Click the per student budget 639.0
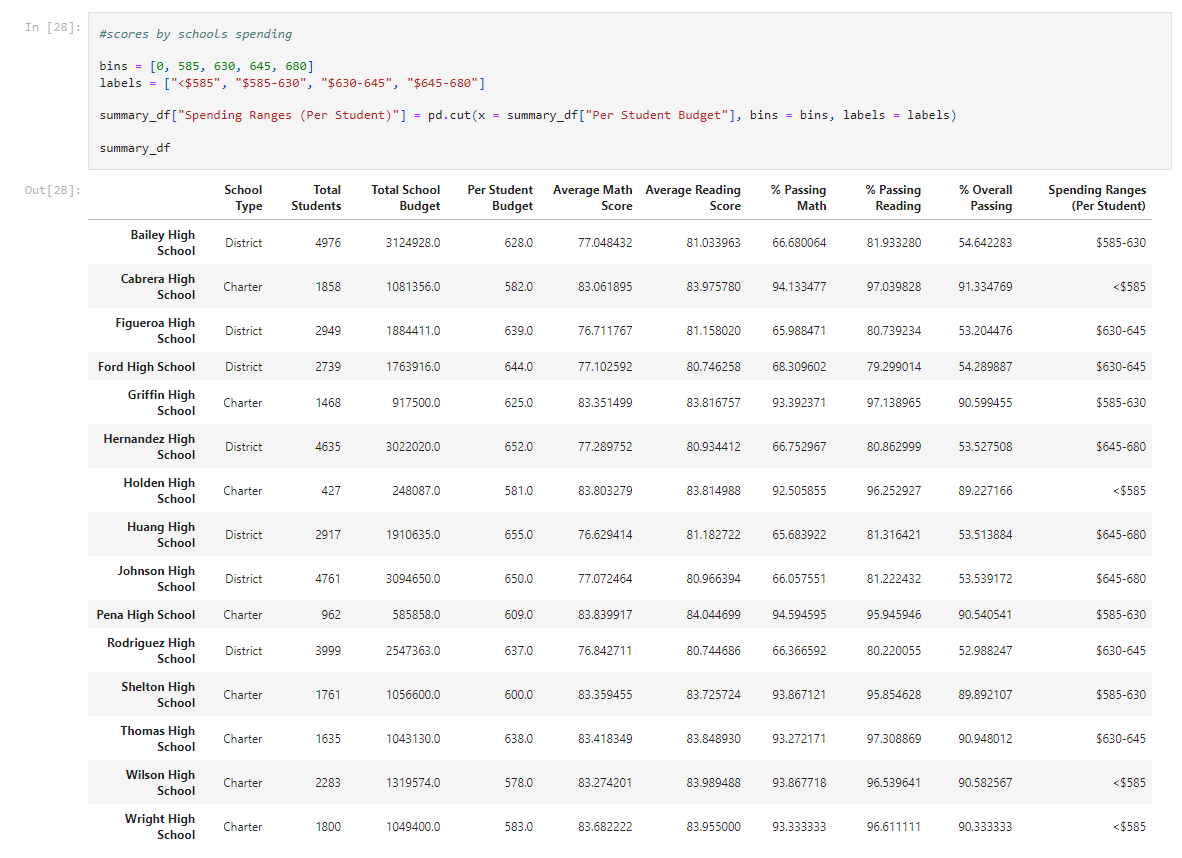Image resolution: width=1182 pixels, height=858 pixels. point(519,330)
